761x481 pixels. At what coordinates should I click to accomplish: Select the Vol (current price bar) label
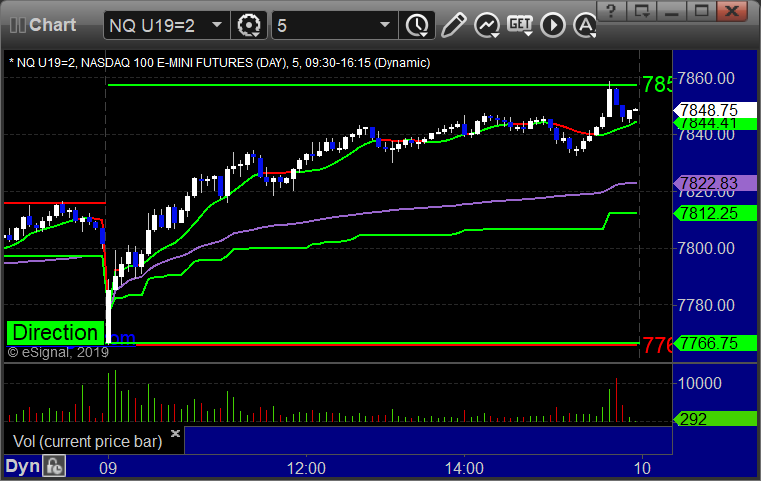(87, 441)
